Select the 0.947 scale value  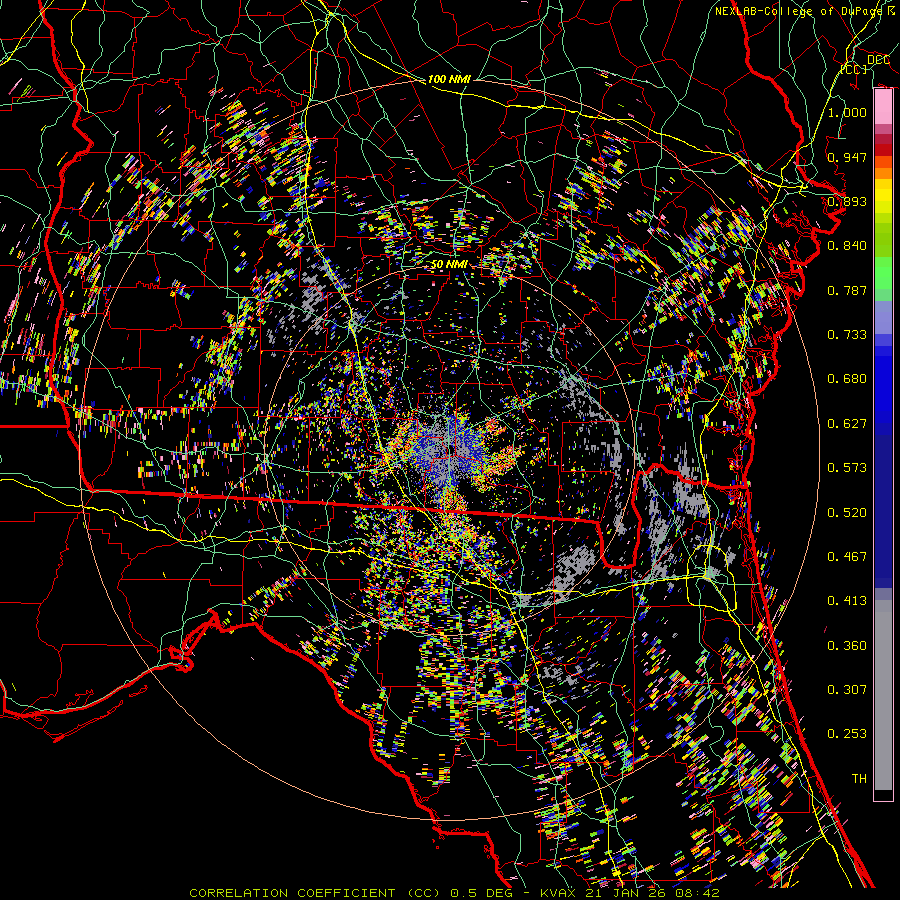[847, 157]
